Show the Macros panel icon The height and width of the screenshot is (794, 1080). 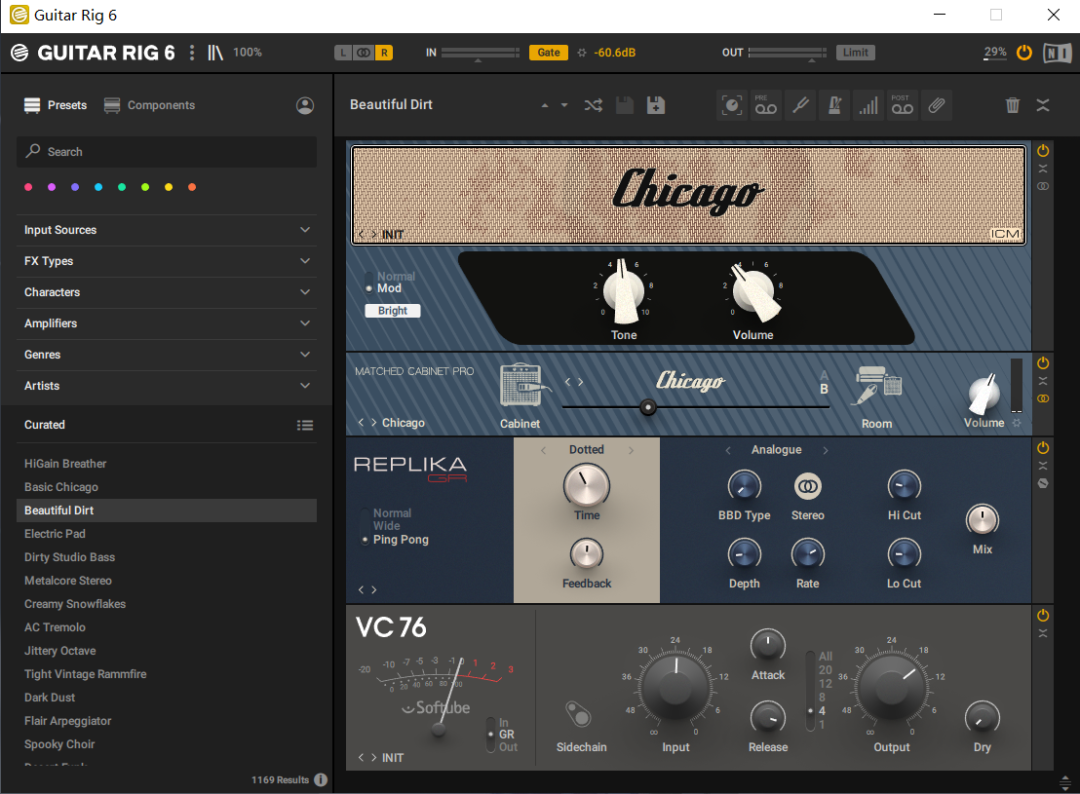tap(731, 105)
